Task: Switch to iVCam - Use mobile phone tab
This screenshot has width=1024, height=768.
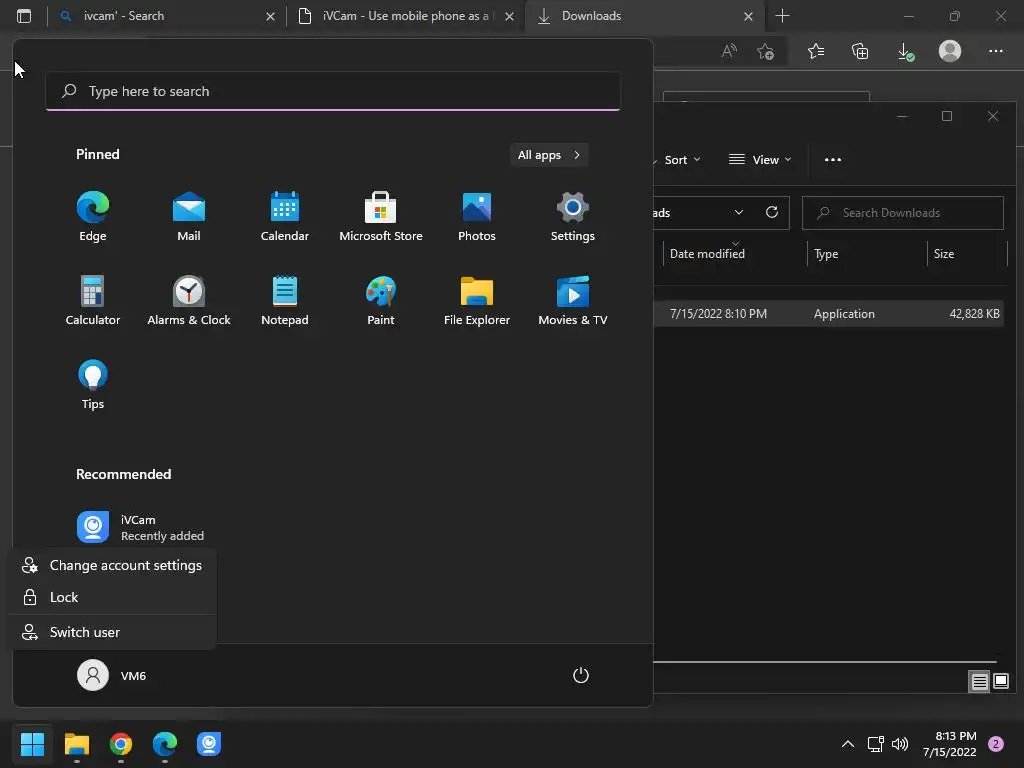Action: [405, 16]
